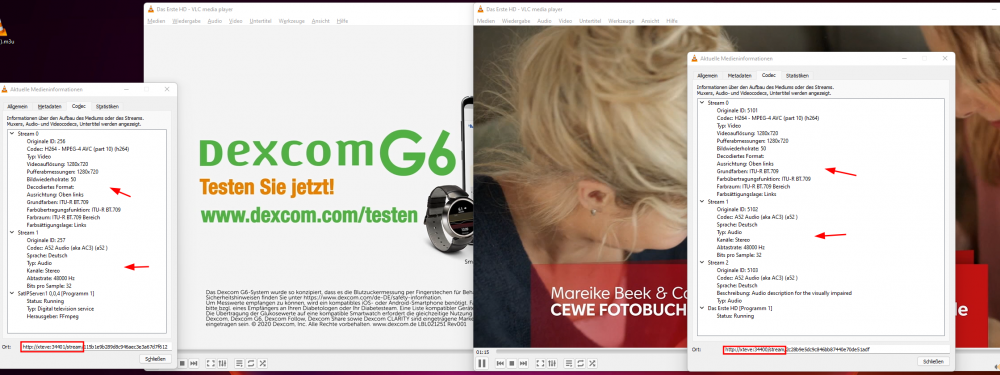Stop playback in the right VLC window
The height and width of the screenshot is (375, 1000).
point(511,363)
